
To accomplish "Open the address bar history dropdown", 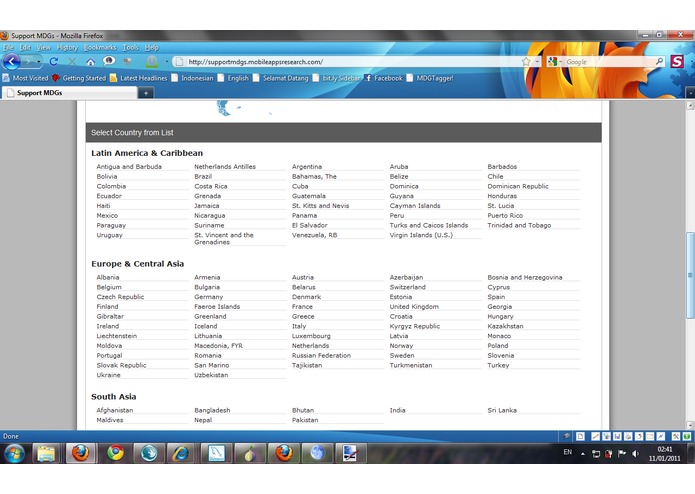I will pyautogui.click(x=537, y=62).
